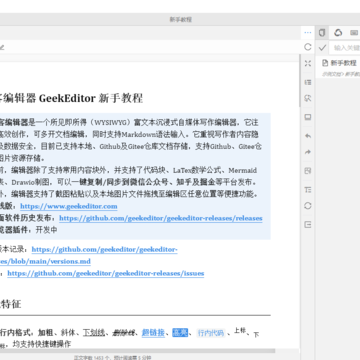Screen dimensions: 360x360
Task: Click the refresh icon beside the title field
Action: pyautogui.click(x=308, y=47)
